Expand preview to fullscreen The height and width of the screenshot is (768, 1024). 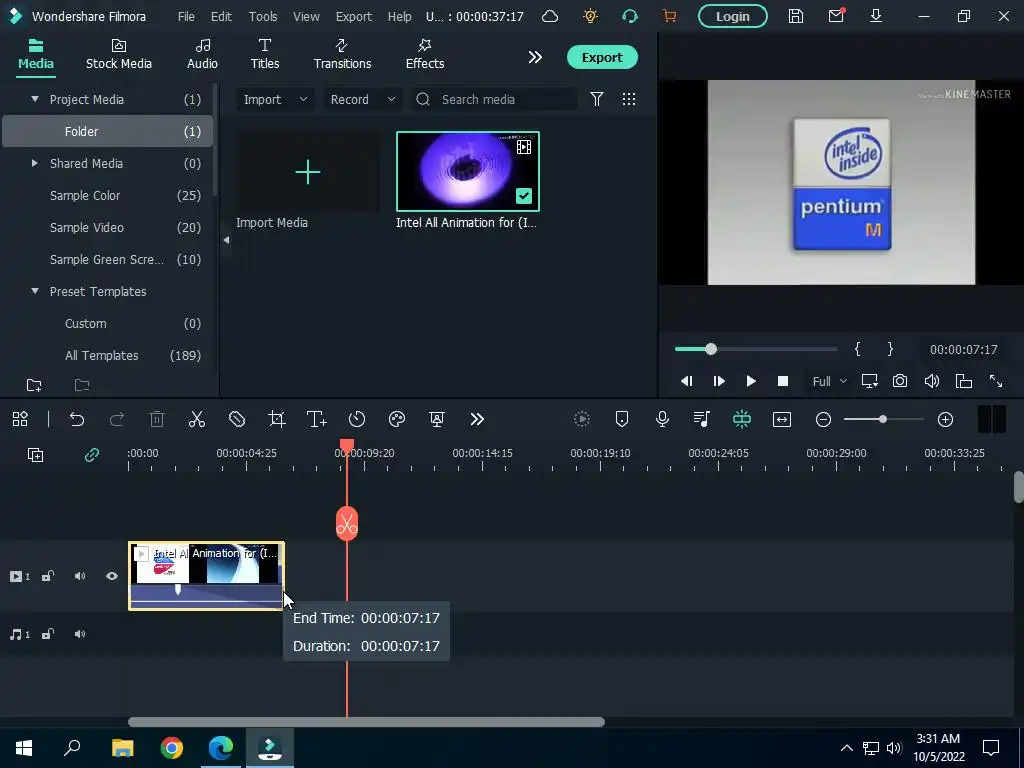point(996,381)
